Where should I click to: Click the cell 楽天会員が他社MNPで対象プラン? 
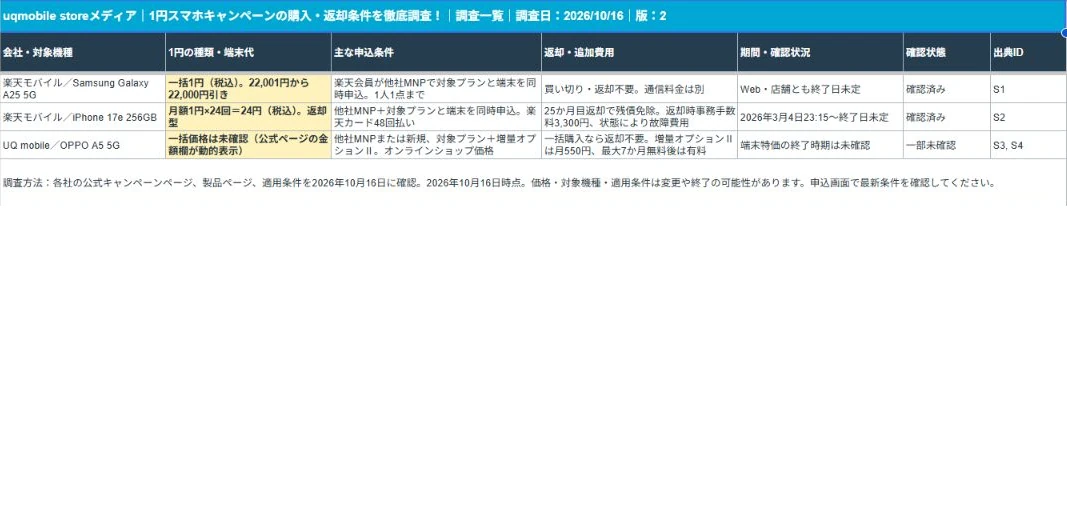click(436, 88)
